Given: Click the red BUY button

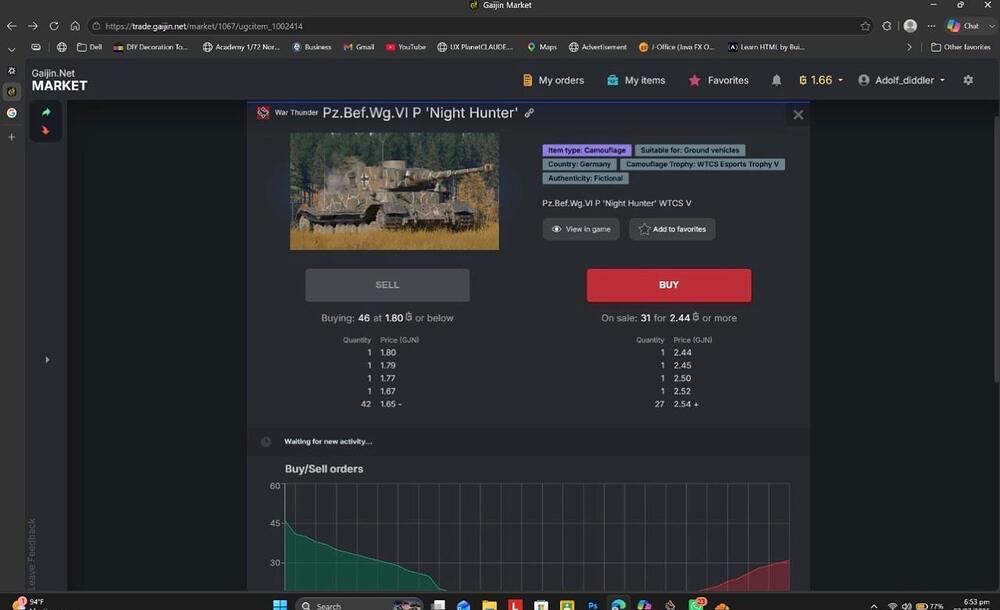Looking at the screenshot, I should [669, 285].
